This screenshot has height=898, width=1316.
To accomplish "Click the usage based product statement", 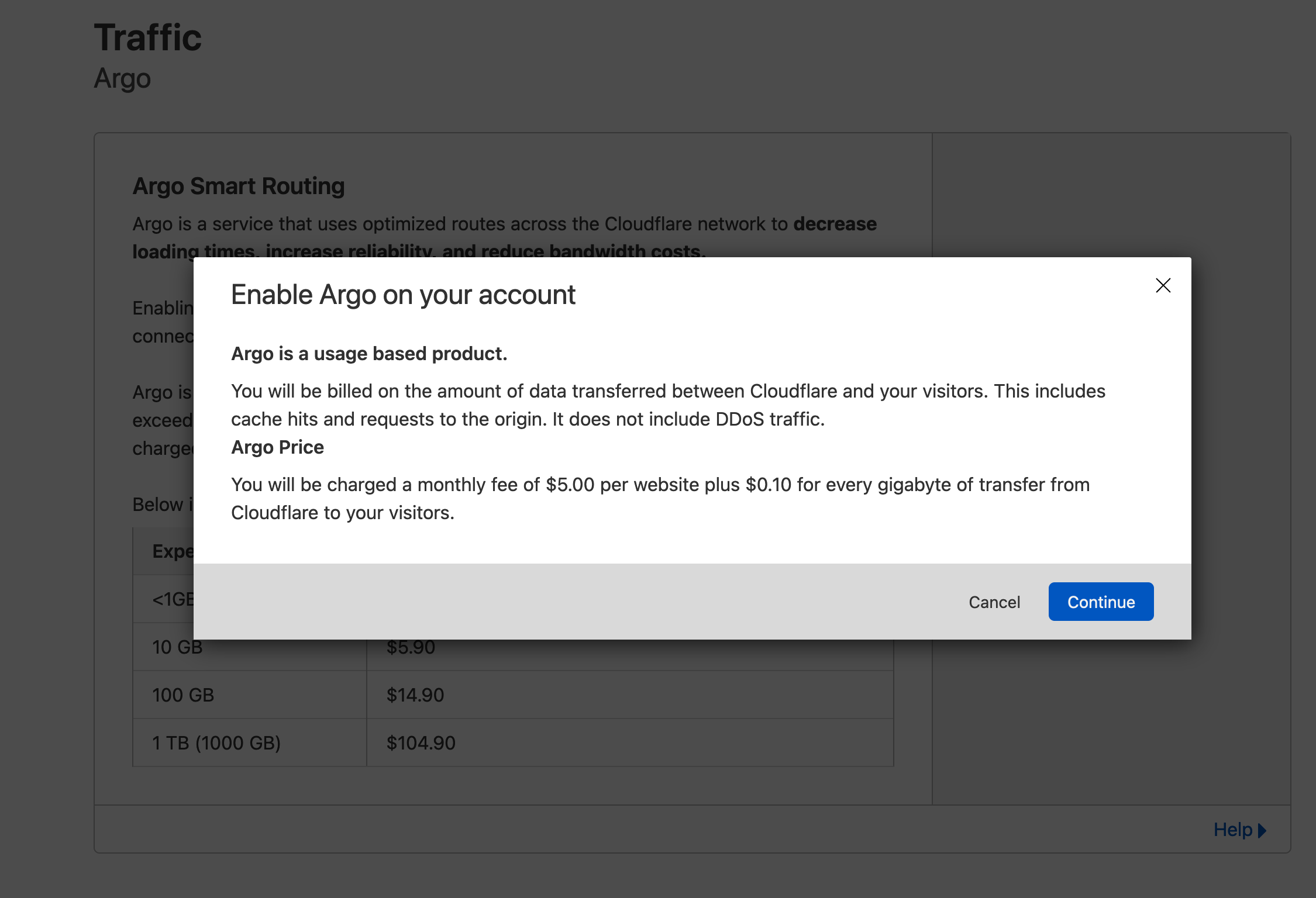I will point(370,354).
